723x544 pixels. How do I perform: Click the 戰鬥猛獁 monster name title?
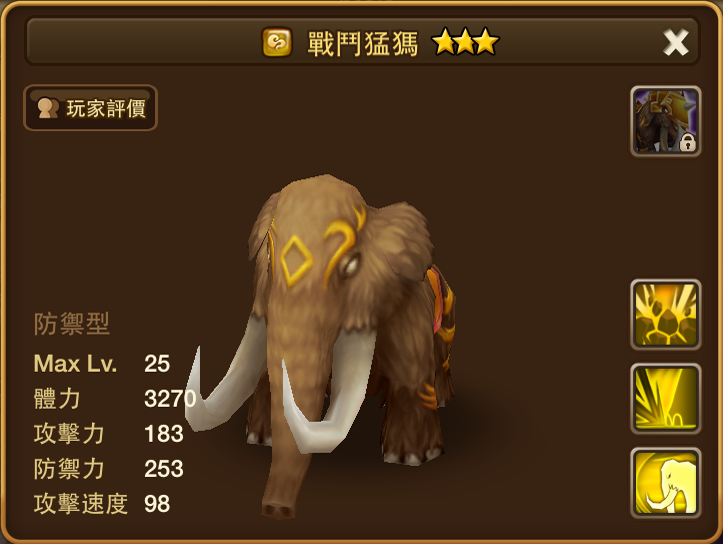[363, 44]
